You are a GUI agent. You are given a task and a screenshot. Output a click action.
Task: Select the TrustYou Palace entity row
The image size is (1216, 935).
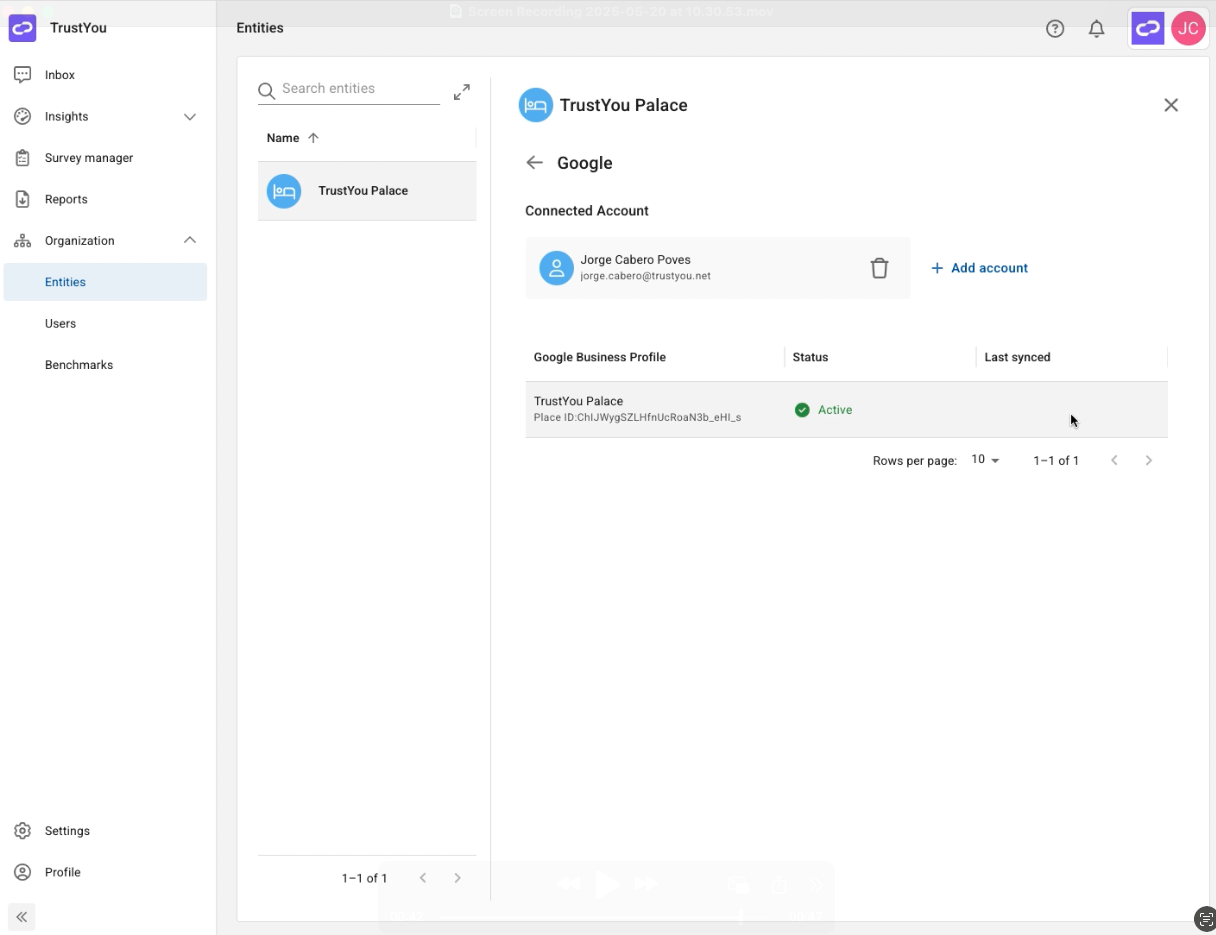[367, 191]
